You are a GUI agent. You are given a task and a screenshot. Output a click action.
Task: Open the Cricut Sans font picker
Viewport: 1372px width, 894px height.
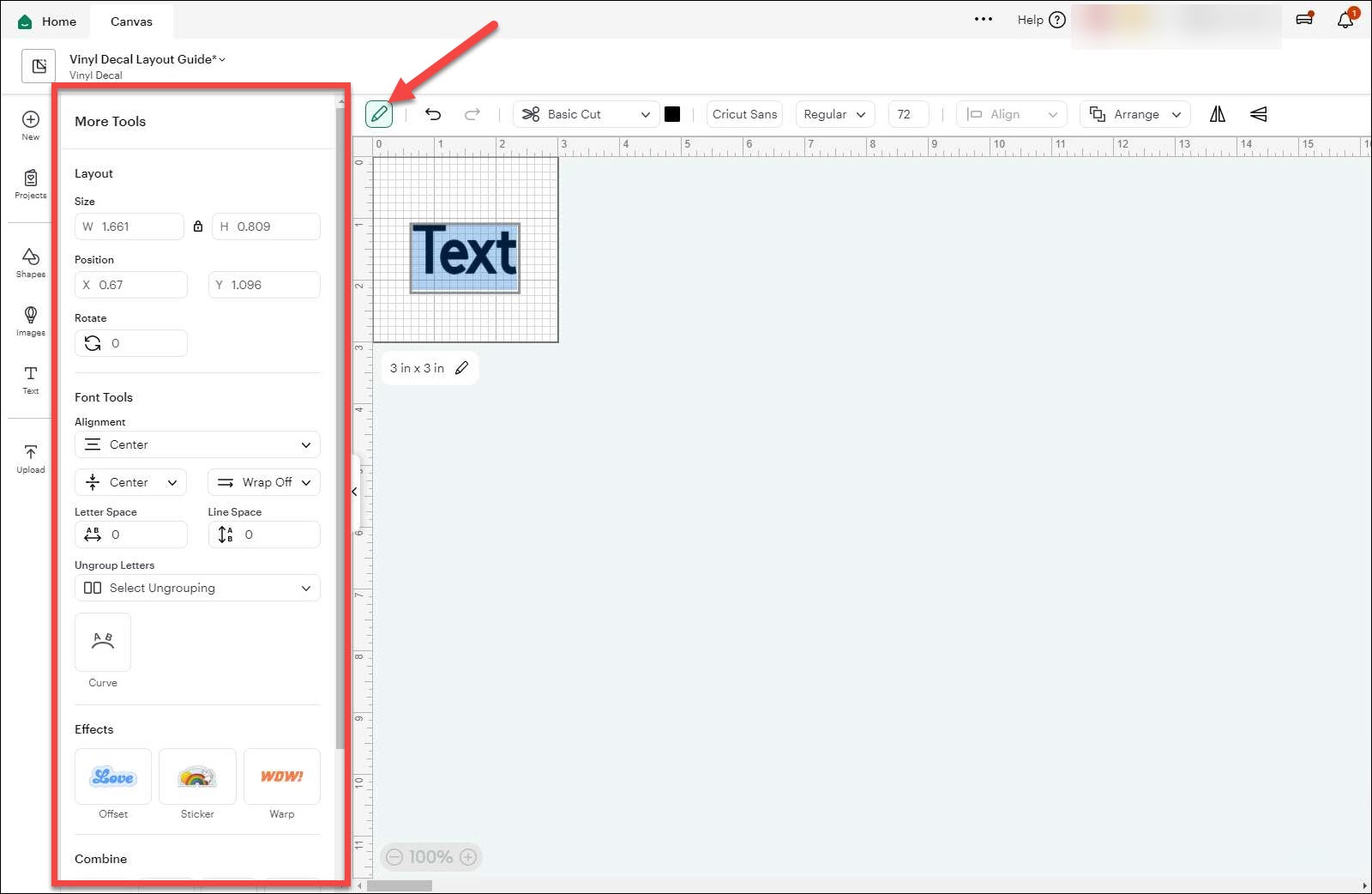click(x=744, y=114)
